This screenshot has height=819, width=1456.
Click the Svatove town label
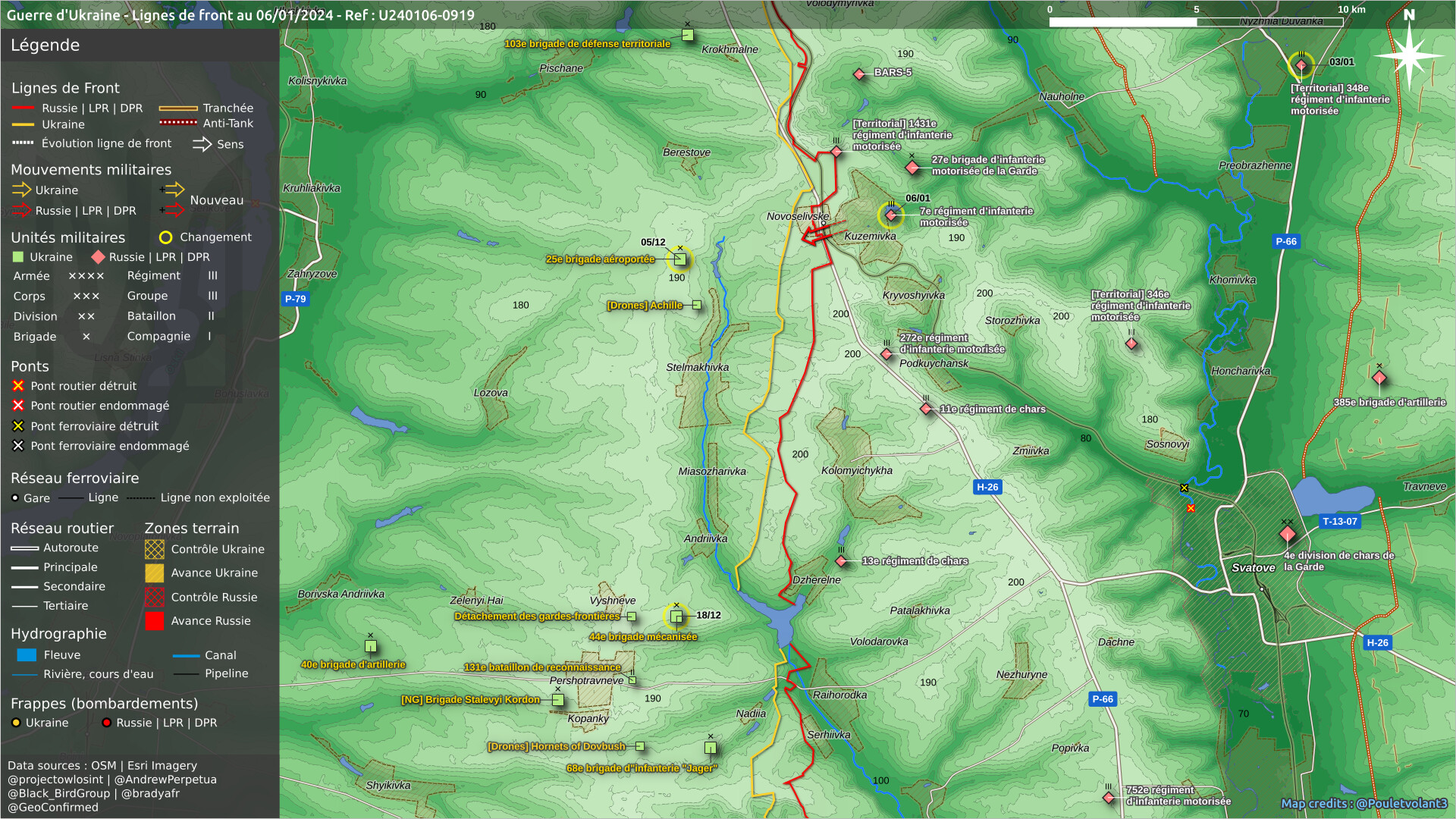tap(1253, 567)
